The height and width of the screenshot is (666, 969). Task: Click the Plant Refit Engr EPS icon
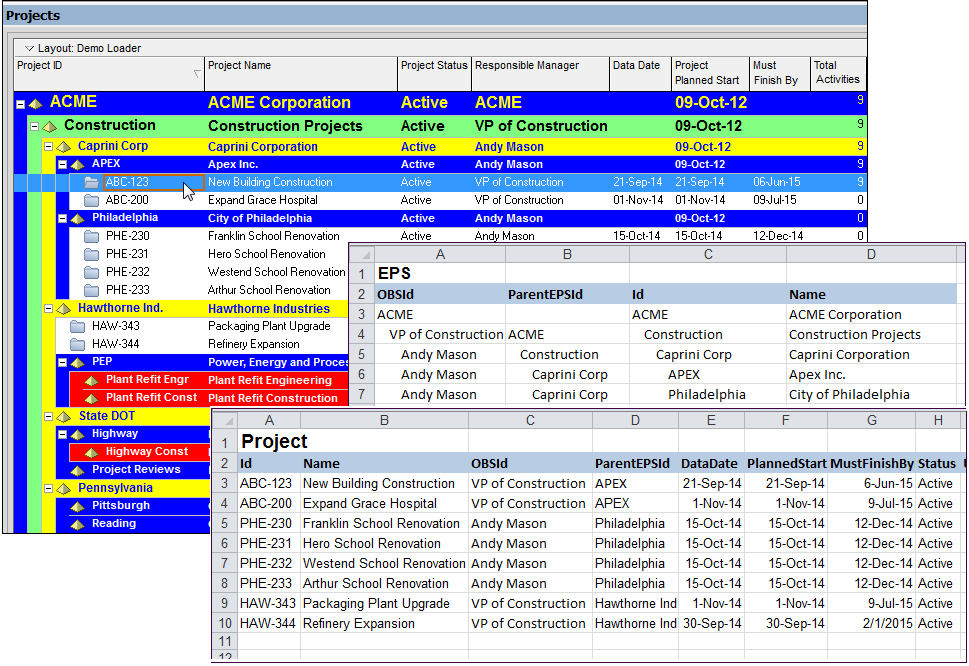tap(92, 380)
